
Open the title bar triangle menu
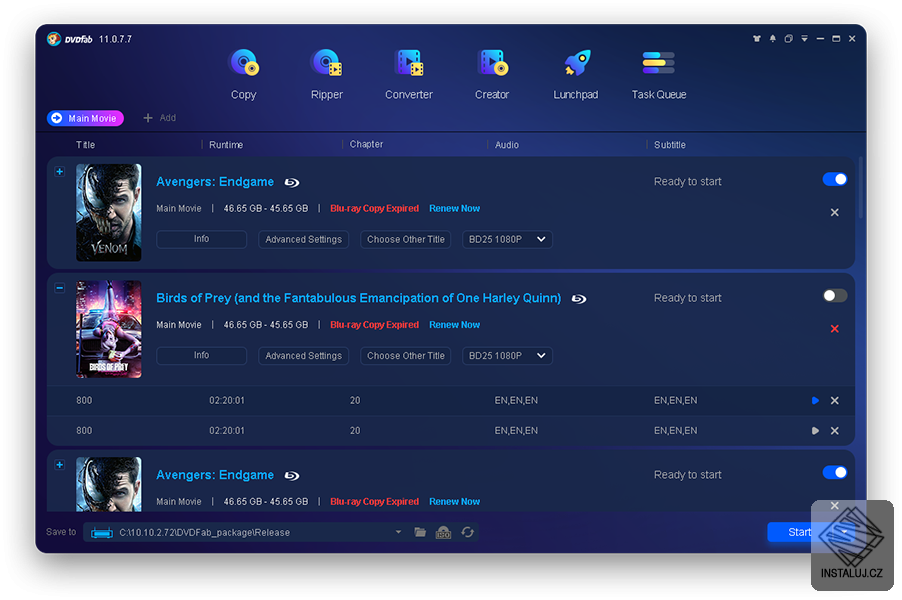pos(804,39)
